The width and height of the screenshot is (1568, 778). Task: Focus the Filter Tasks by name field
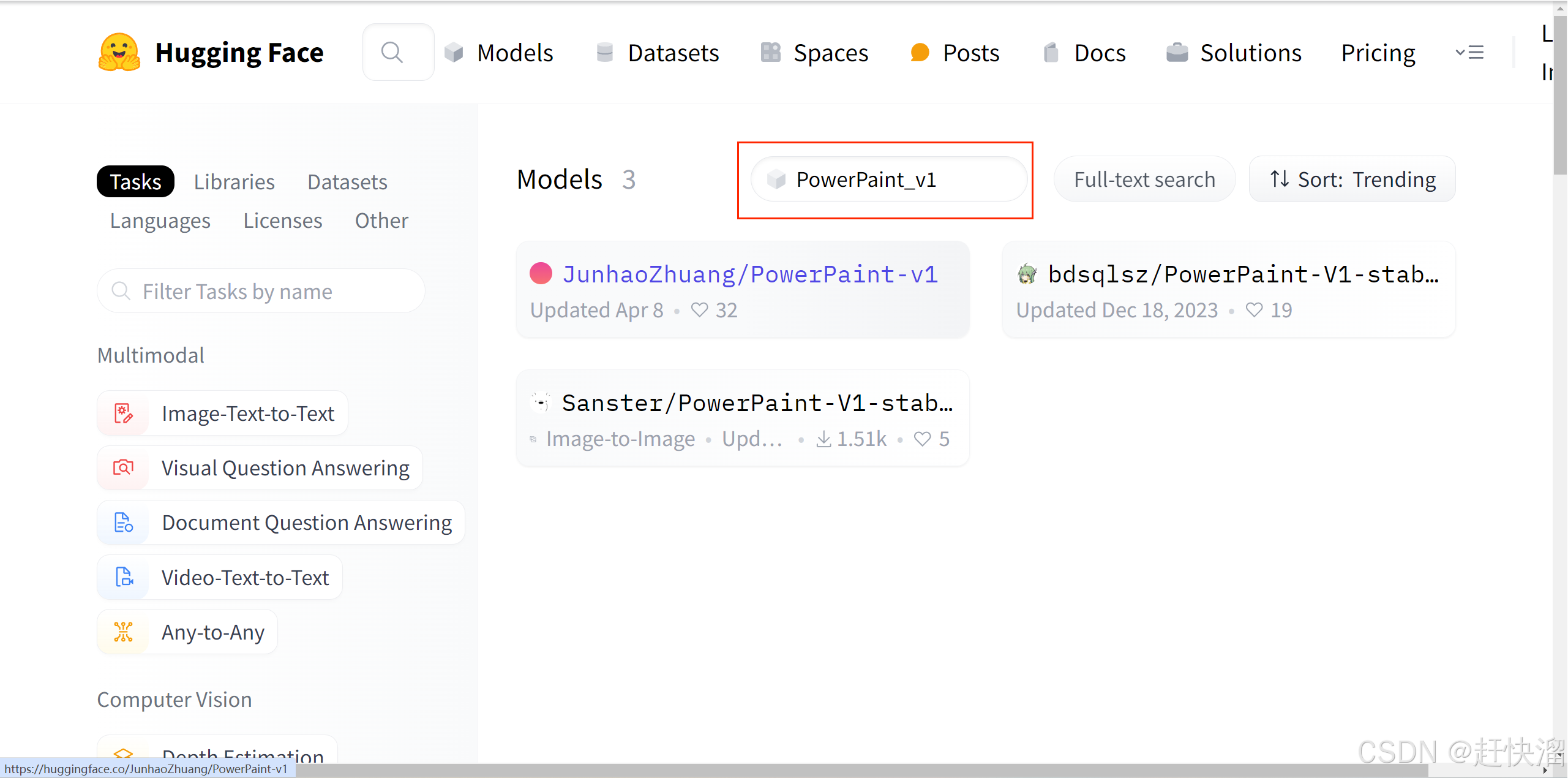[261, 292]
